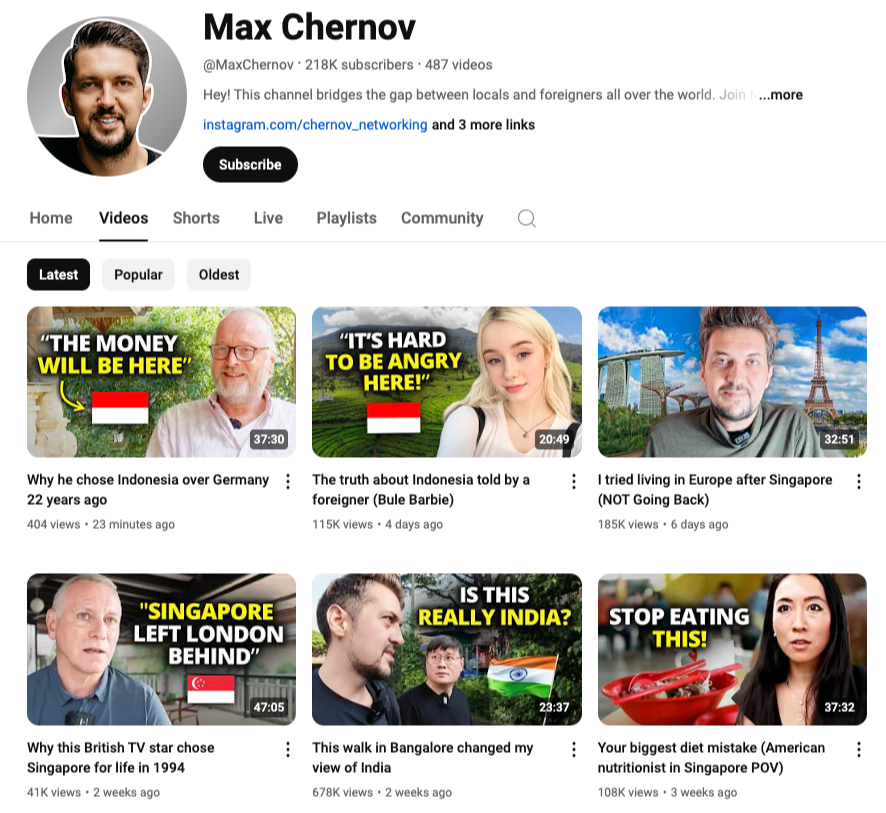Viewport: 886px width, 813px height.
Task: Switch to the Playlists tab
Action: (346, 218)
